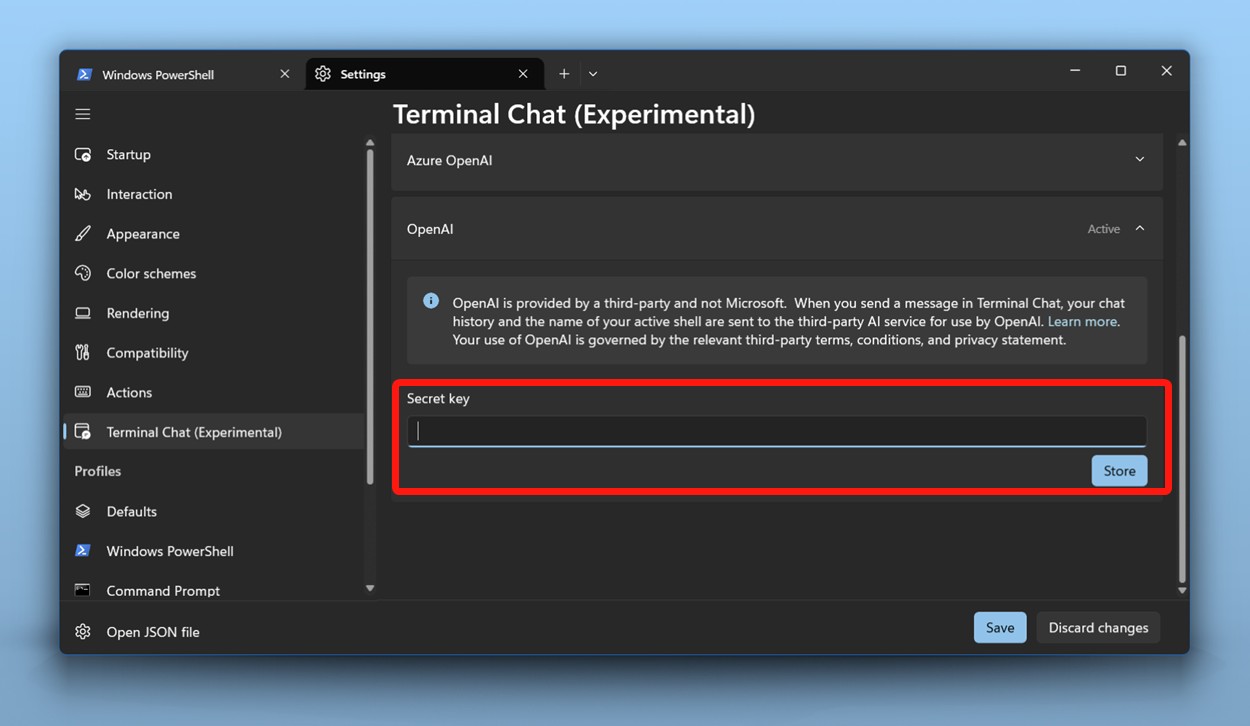
Task: Open Compatibility settings via its icon
Action: coord(83,352)
